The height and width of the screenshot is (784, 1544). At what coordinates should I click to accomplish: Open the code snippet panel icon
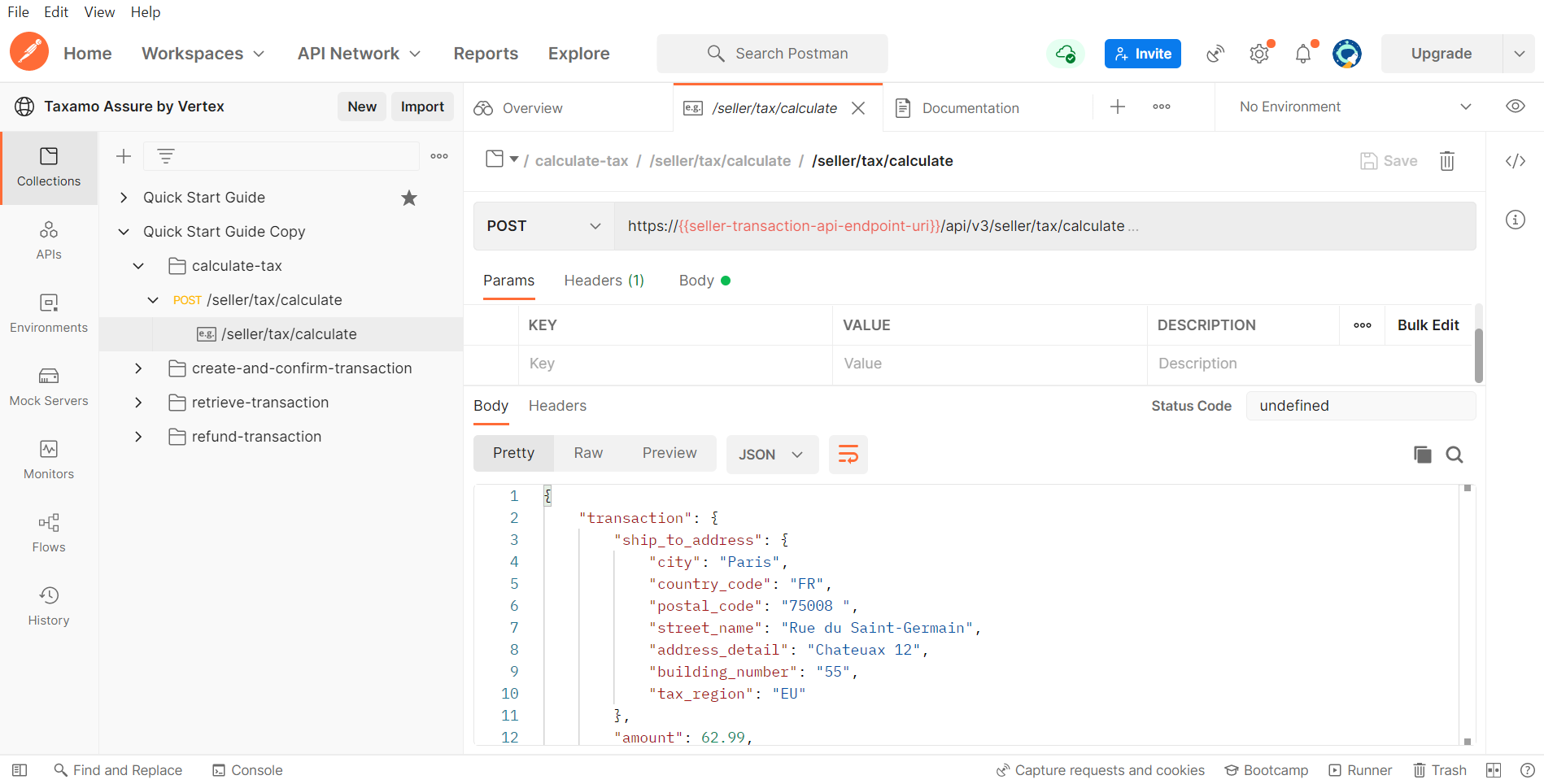1516,161
